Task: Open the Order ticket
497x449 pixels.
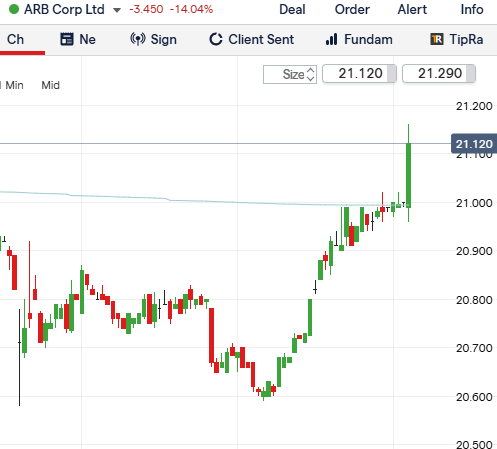Action: pyautogui.click(x=352, y=9)
